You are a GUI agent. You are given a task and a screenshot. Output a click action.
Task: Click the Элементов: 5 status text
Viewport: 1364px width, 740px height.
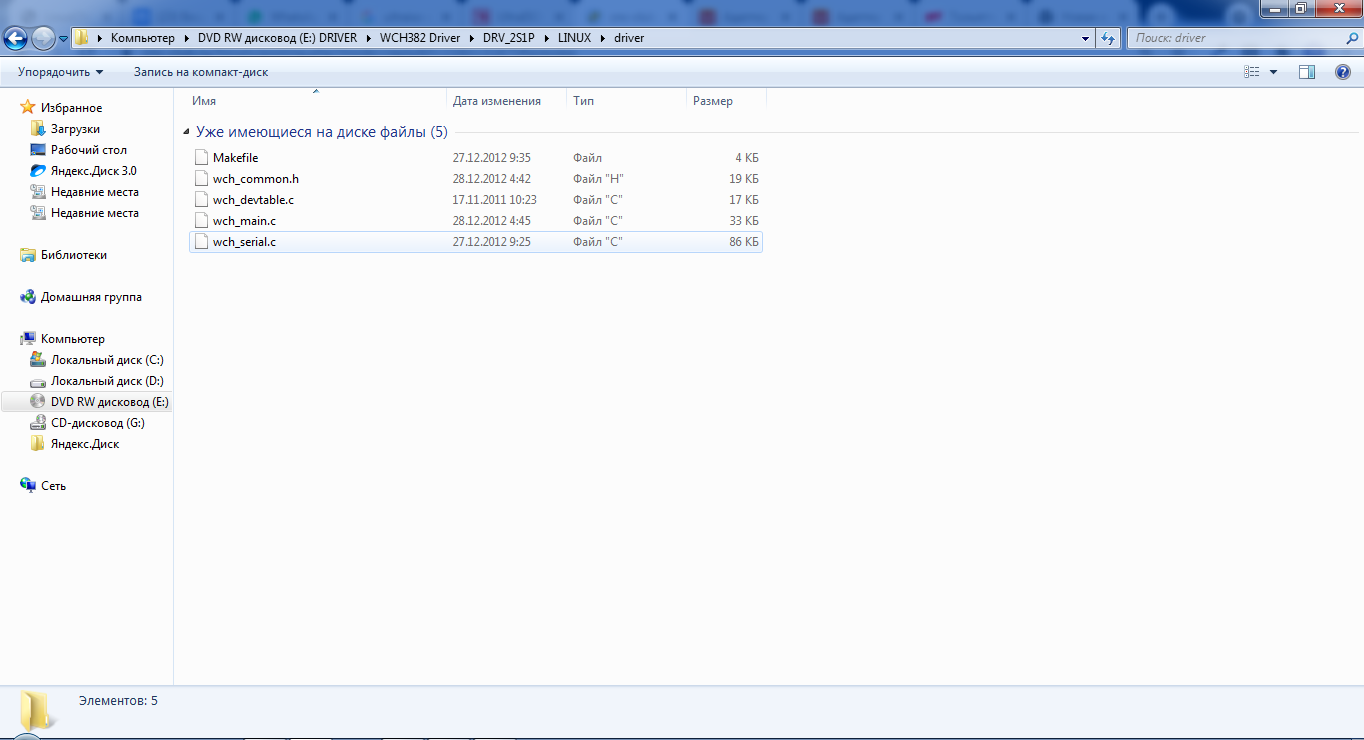pos(118,701)
